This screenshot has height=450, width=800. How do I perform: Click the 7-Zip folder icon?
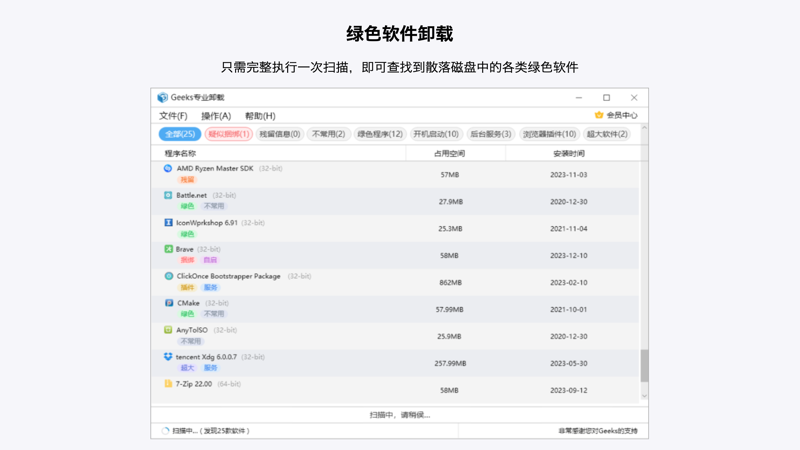pos(168,383)
